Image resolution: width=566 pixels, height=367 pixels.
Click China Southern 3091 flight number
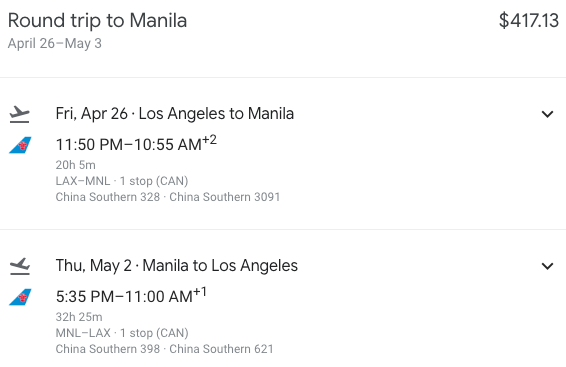click(225, 197)
